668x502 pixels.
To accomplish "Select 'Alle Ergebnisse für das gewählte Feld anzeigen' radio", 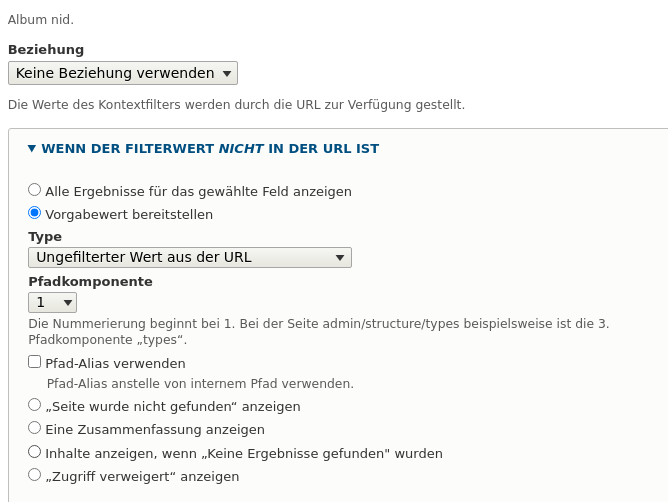I will tap(35, 190).
